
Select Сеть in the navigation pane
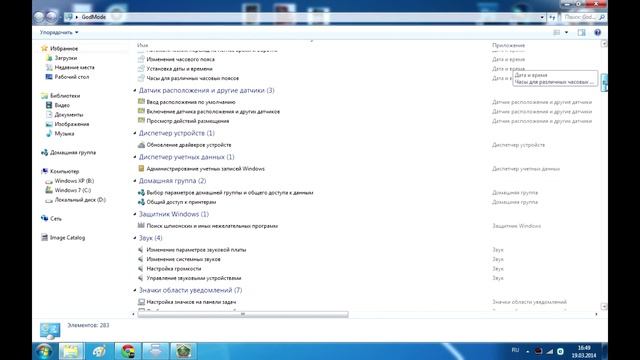[56, 219]
